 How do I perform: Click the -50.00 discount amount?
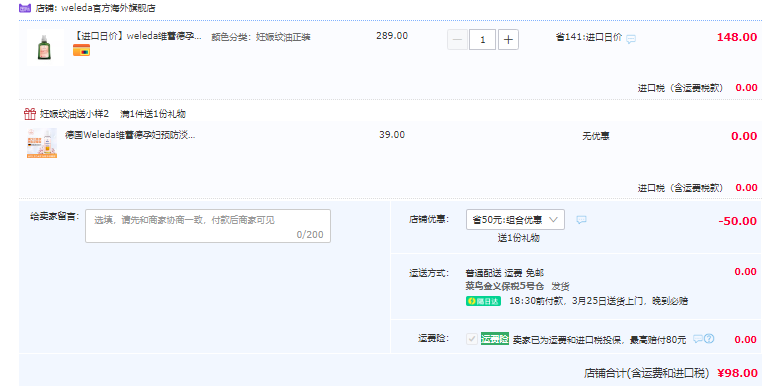738,221
